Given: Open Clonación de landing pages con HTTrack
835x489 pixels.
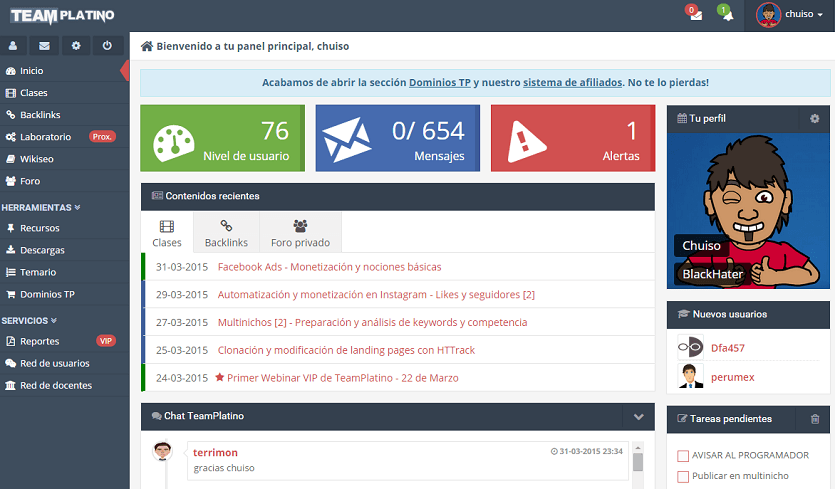Looking at the screenshot, I should click(x=346, y=350).
